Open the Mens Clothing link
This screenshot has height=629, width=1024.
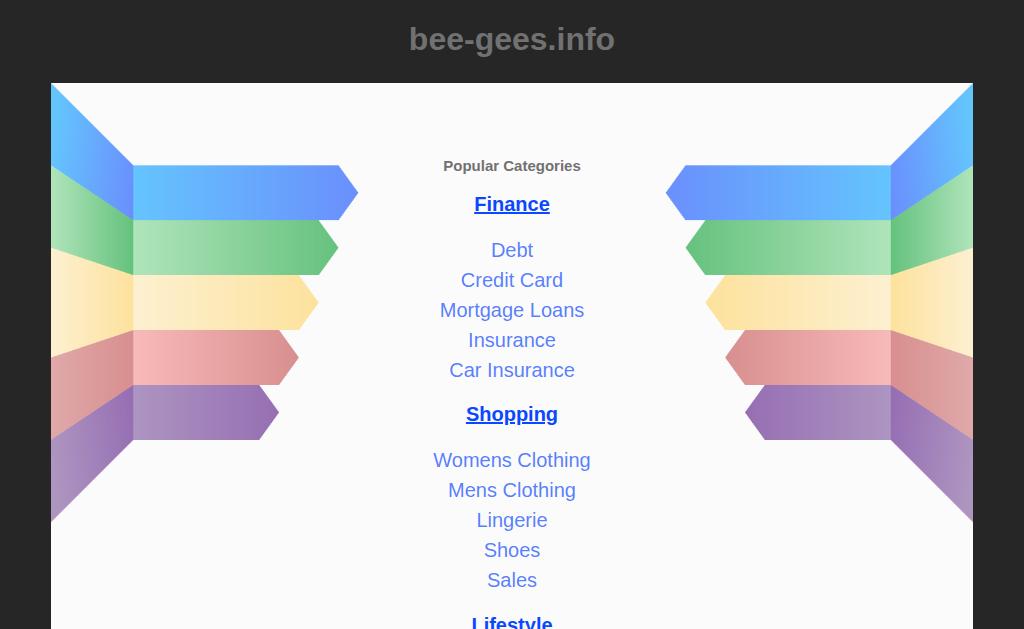click(512, 491)
